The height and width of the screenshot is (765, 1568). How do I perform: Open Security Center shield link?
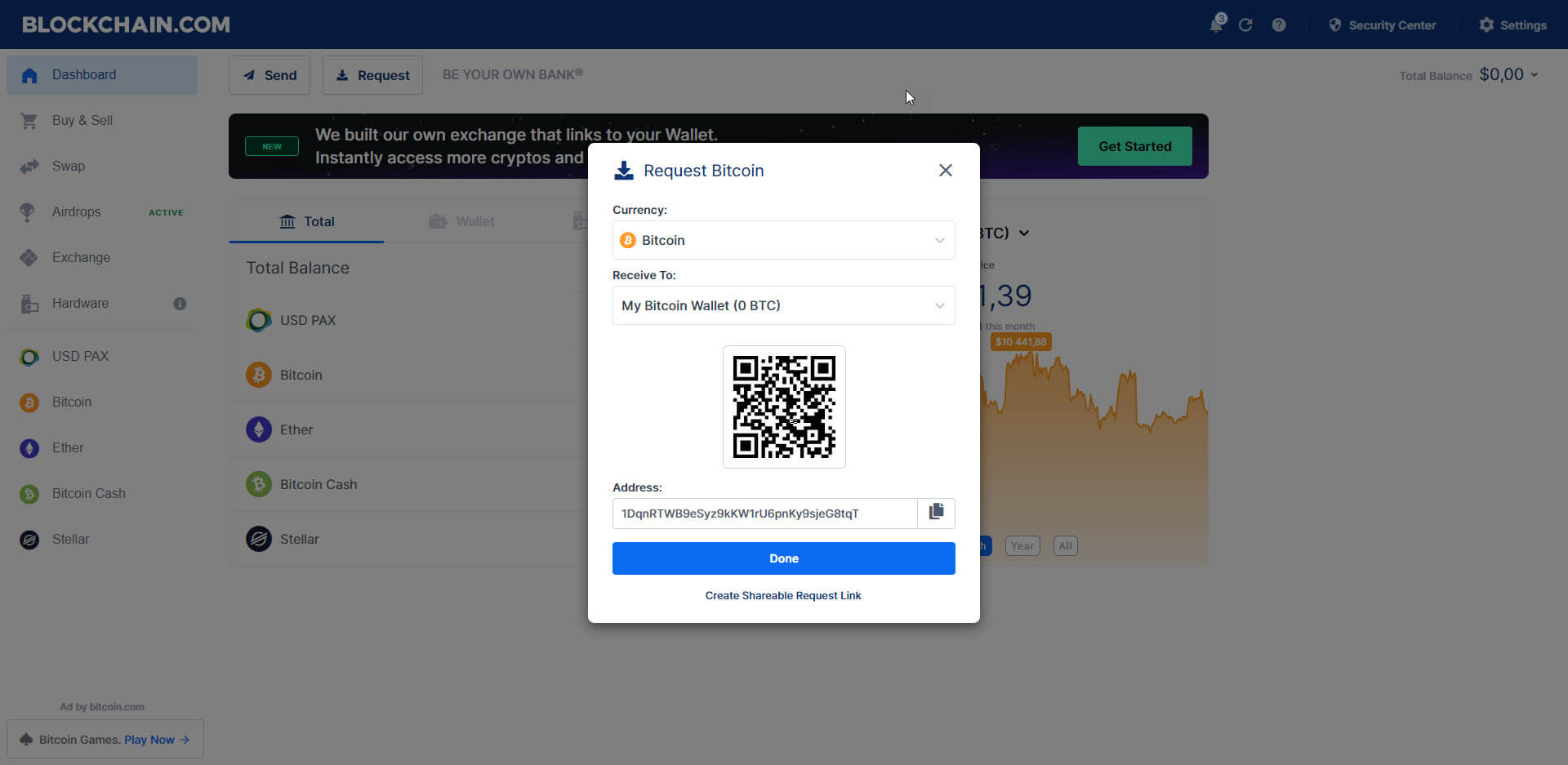(x=1382, y=25)
